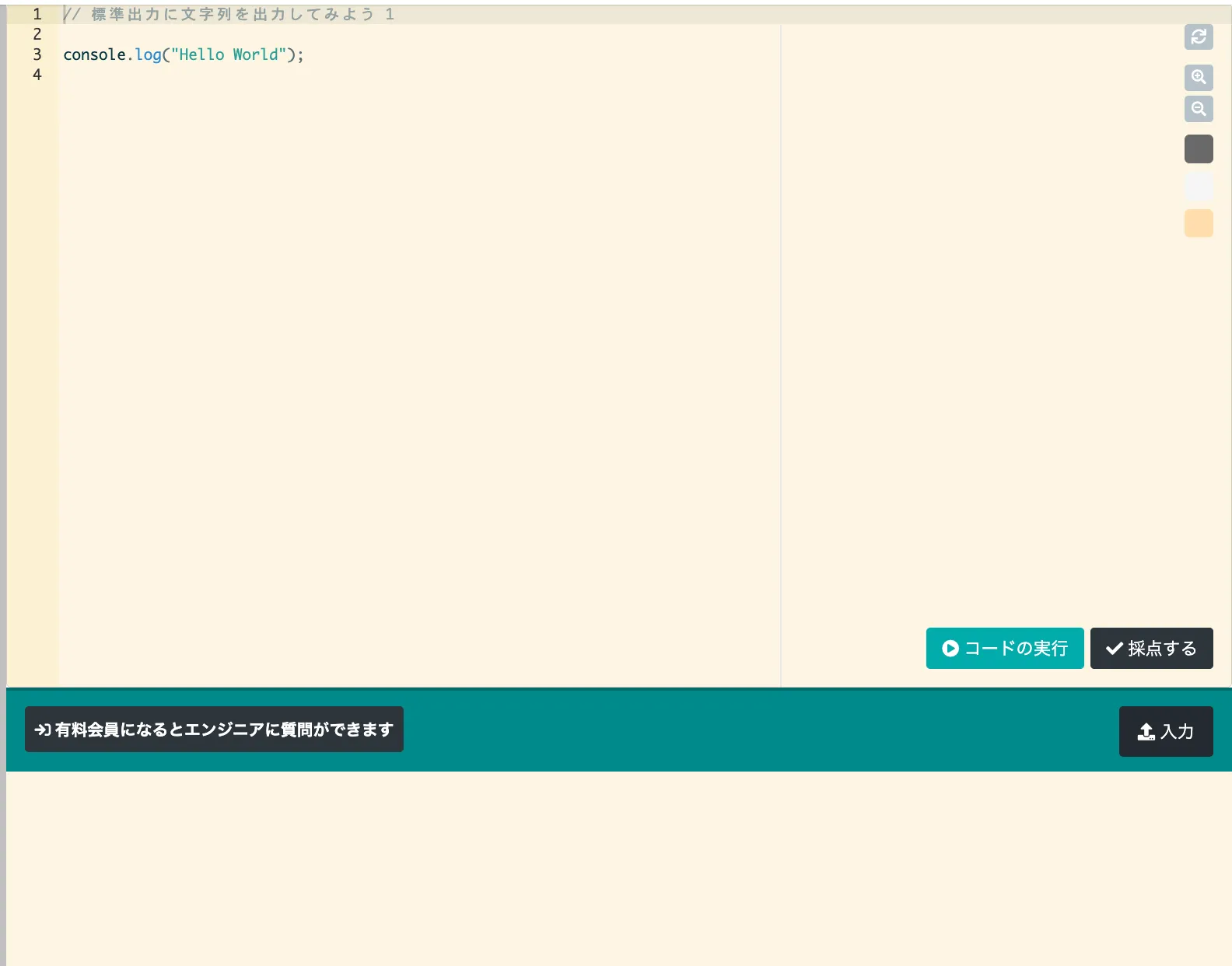Click the reset code refresh icon
The height and width of the screenshot is (966, 1232).
[x=1199, y=37]
